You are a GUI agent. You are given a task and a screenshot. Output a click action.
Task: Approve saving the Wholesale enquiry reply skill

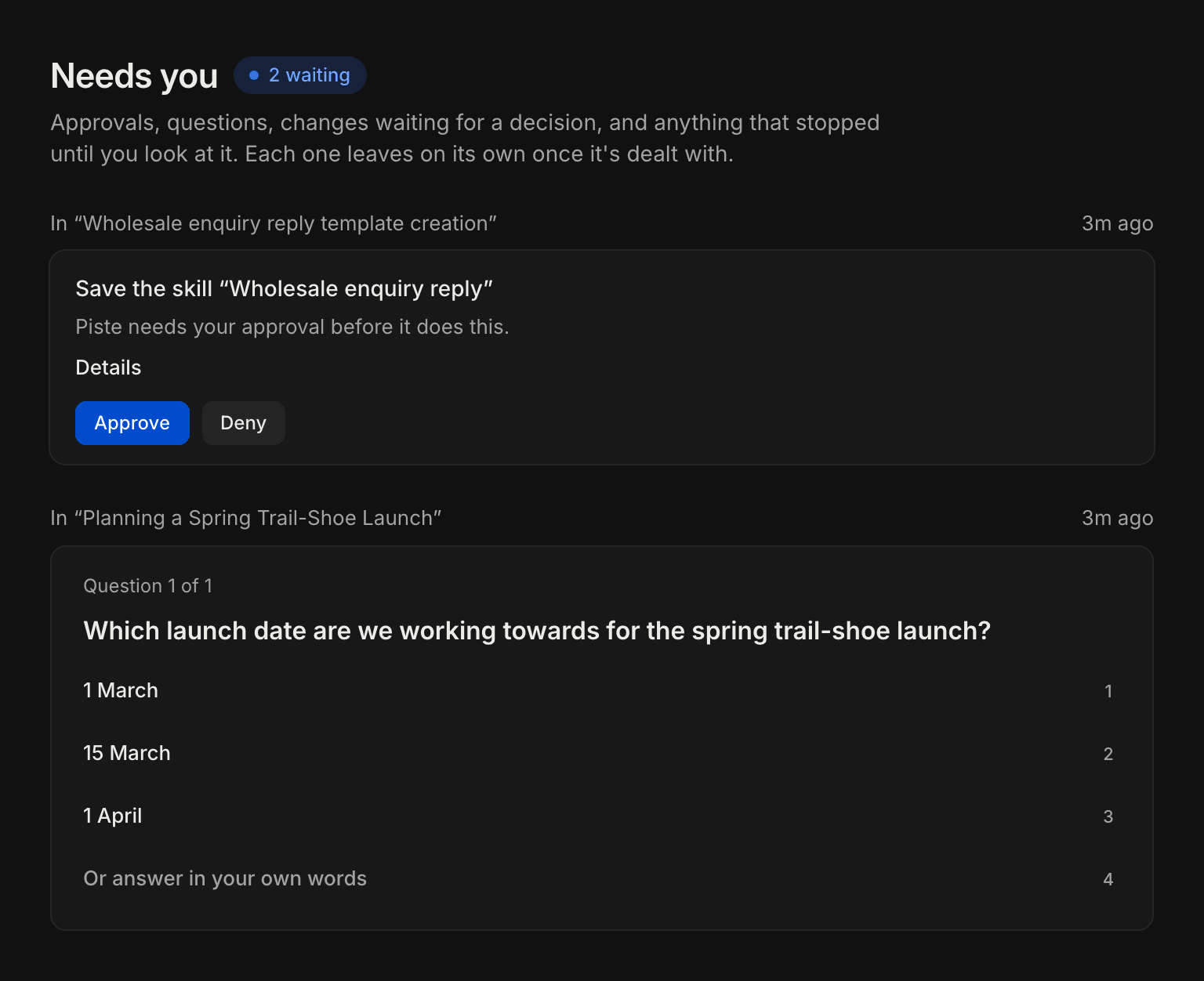132,423
